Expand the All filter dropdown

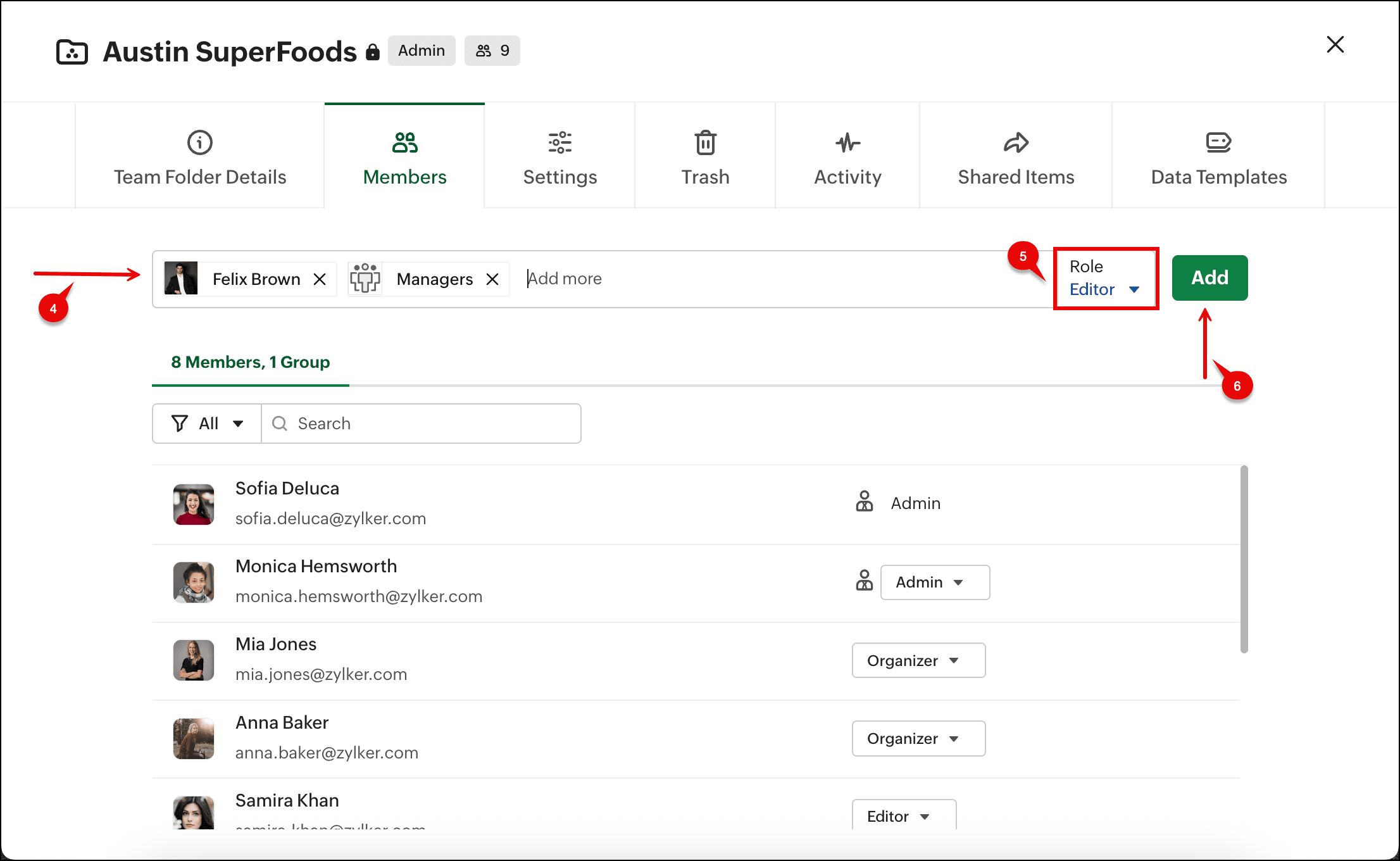[x=207, y=424]
